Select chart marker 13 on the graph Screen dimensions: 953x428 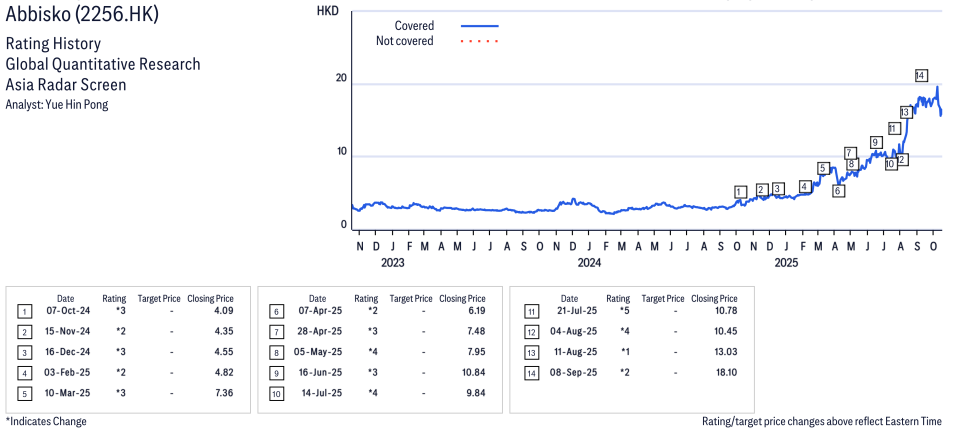905,112
